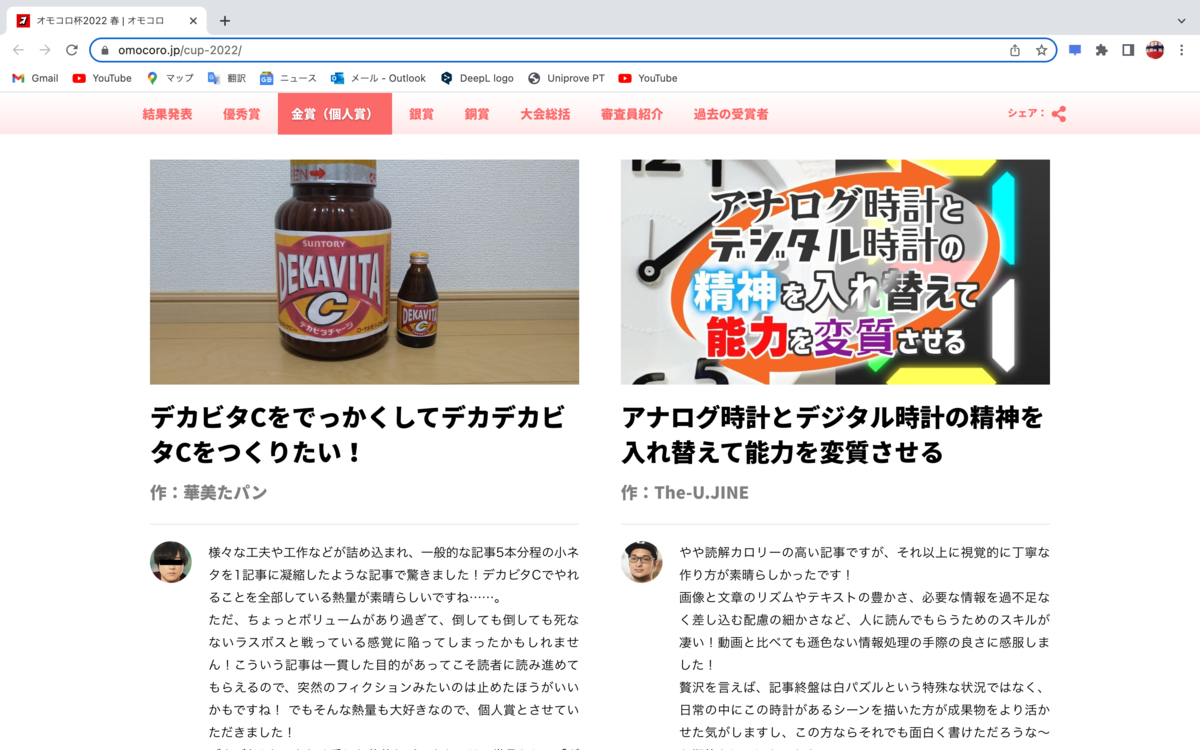The width and height of the screenshot is (1200, 750).
Task: Click the browser forward arrow
Action: click(x=45, y=50)
